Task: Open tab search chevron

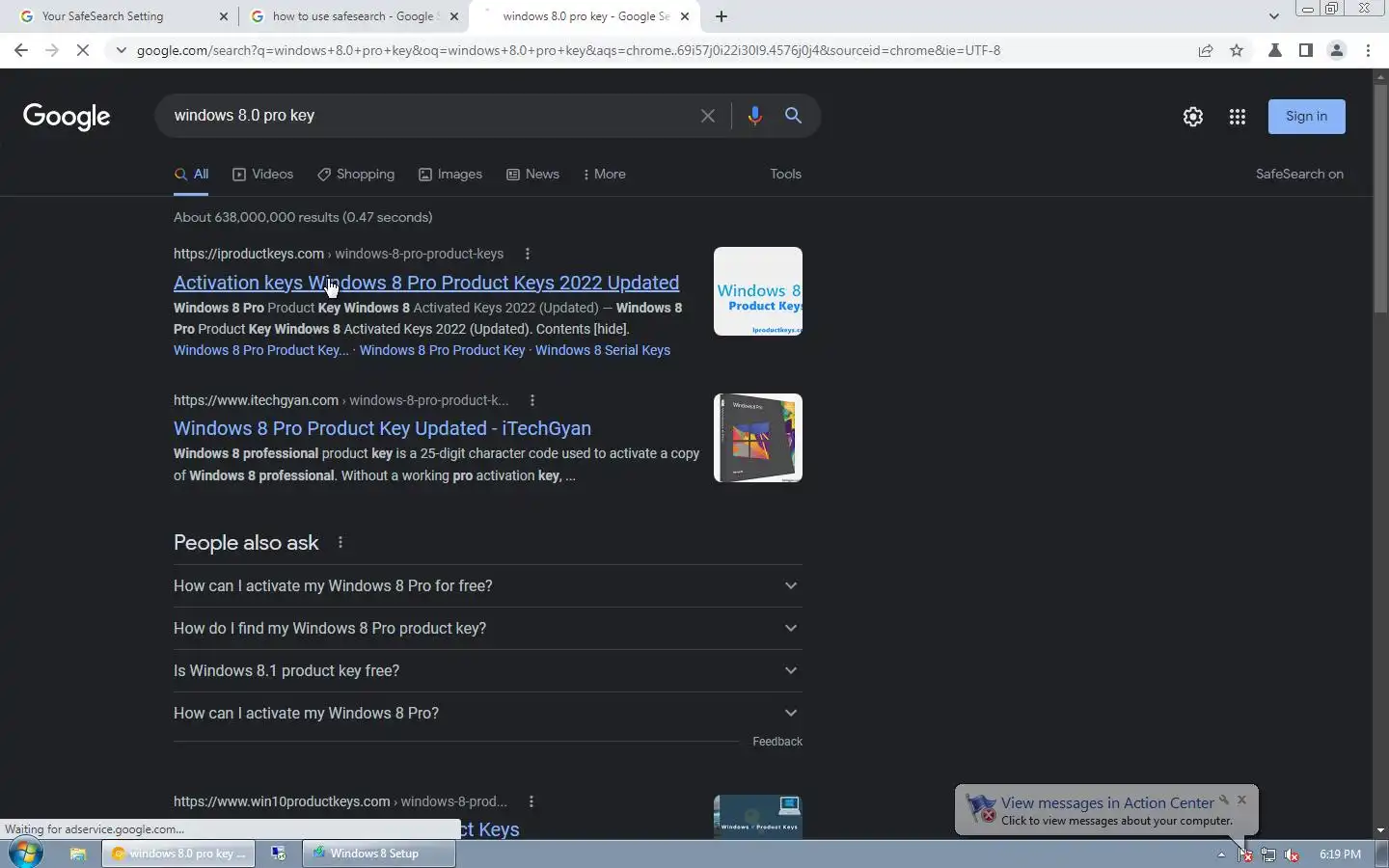Action: point(1273,16)
